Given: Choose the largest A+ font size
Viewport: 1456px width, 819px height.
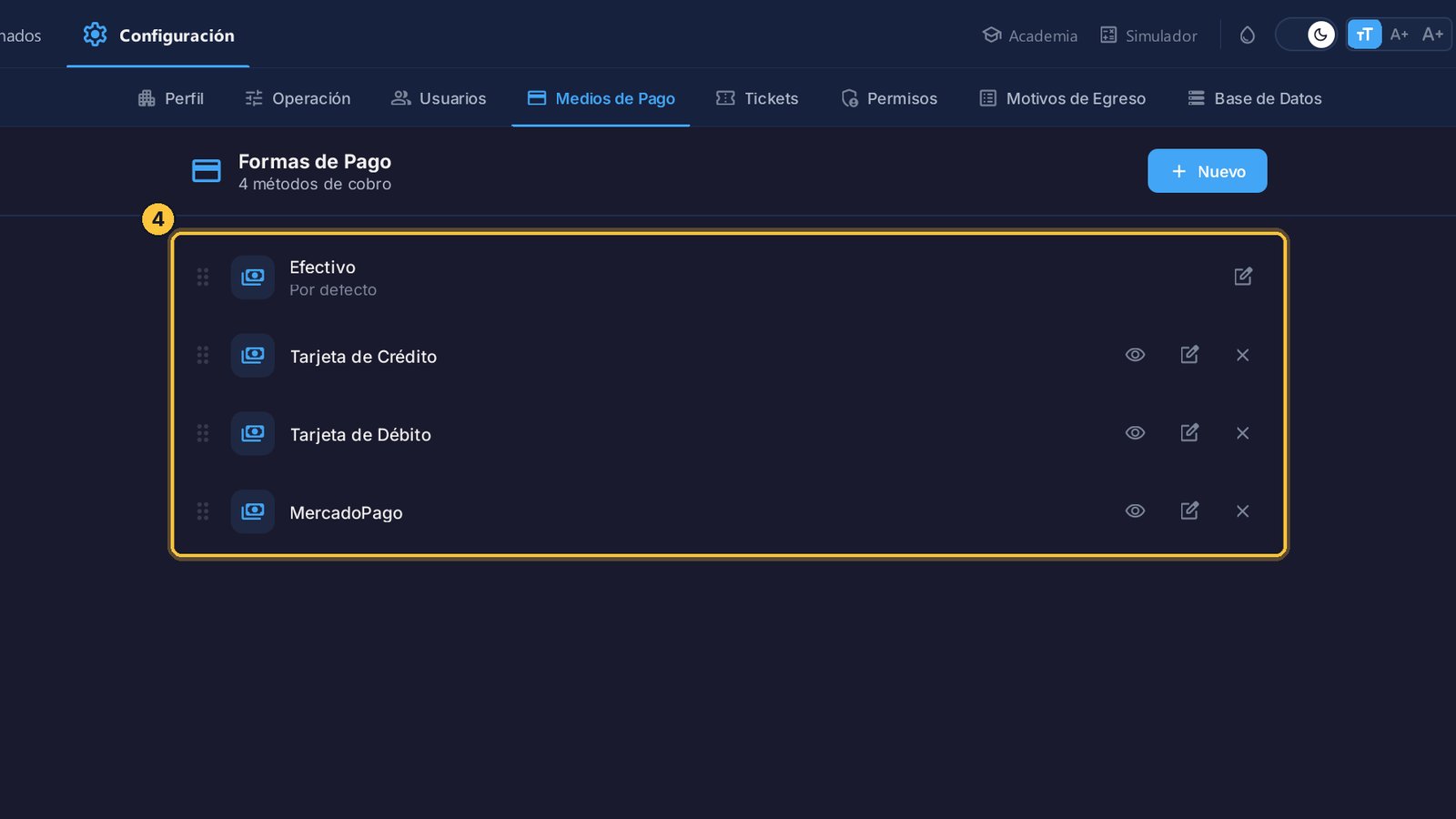Looking at the screenshot, I should [x=1432, y=35].
